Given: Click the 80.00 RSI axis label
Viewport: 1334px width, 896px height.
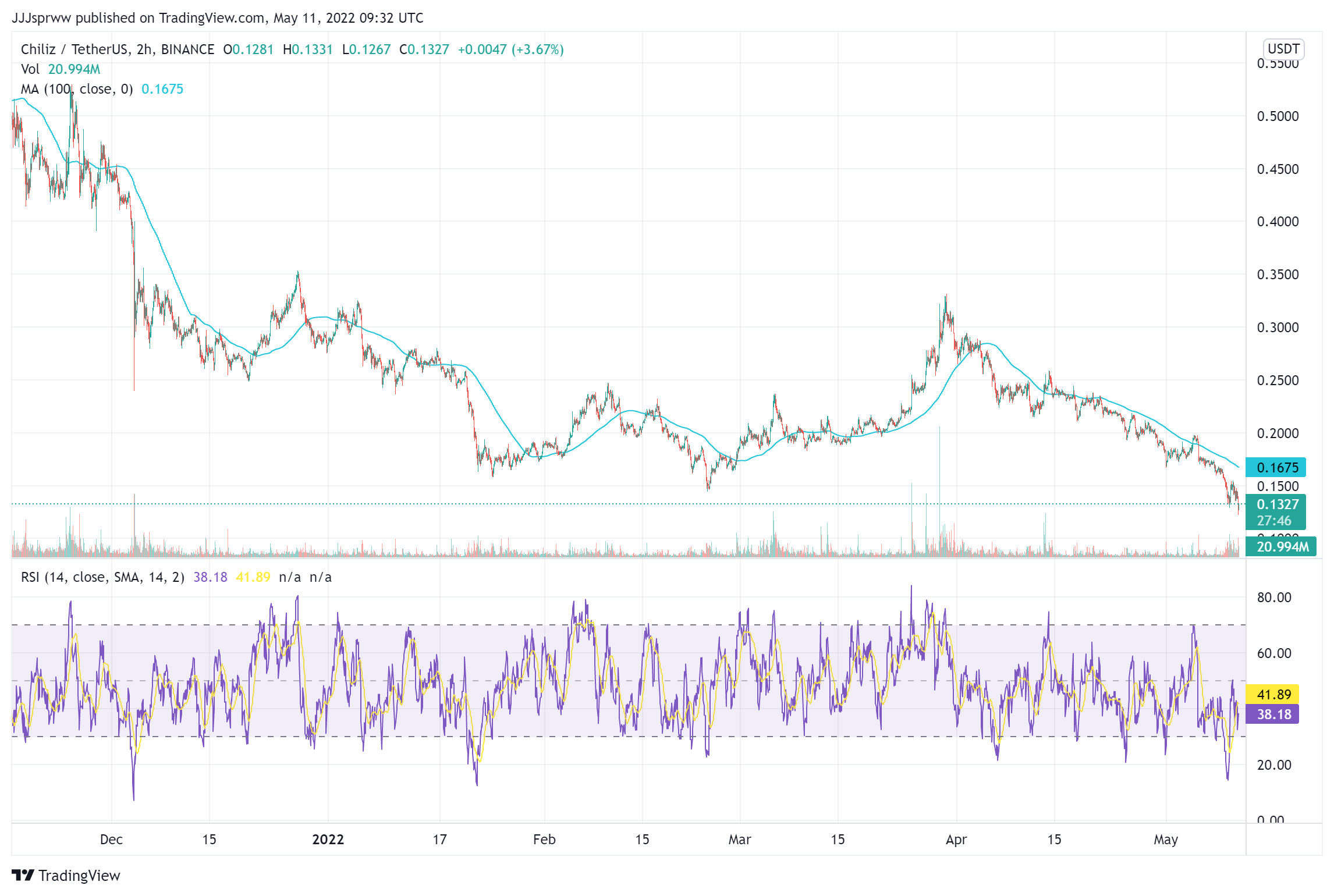Looking at the screenshot, I should 1274,598.
